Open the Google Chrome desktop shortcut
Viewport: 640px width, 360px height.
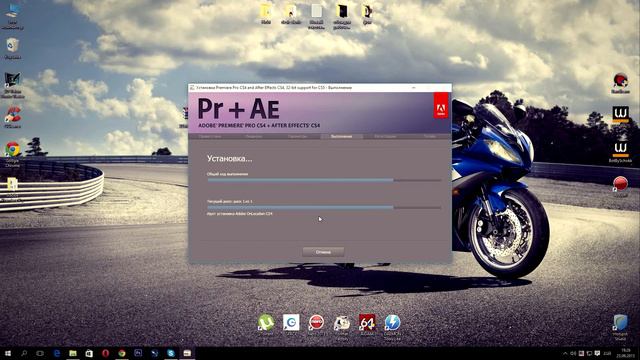[x=12, y=150]
